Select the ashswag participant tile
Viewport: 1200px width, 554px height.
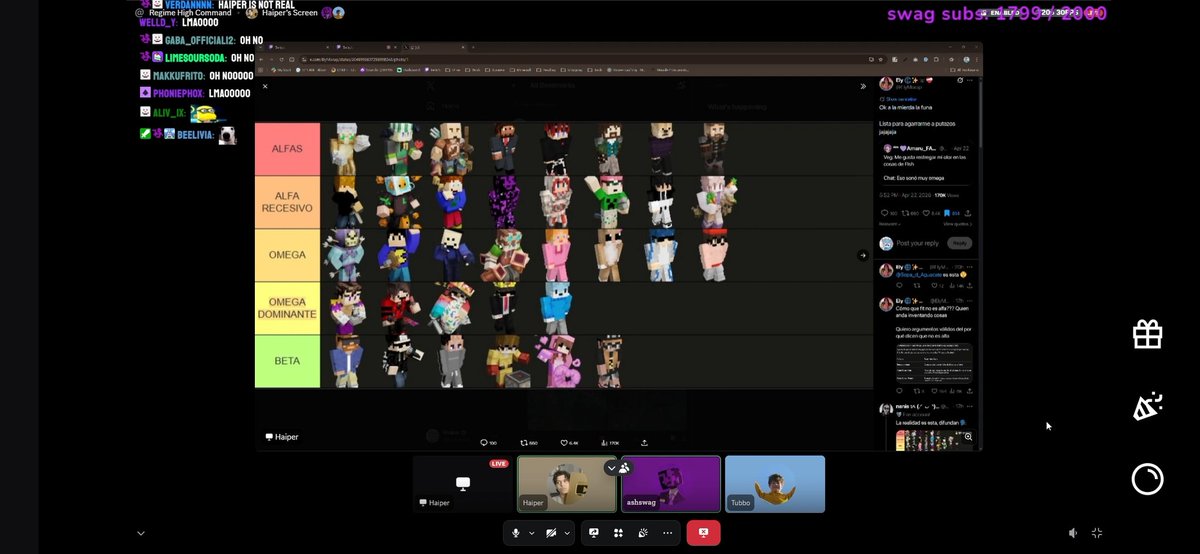click(x=671, y=484)
